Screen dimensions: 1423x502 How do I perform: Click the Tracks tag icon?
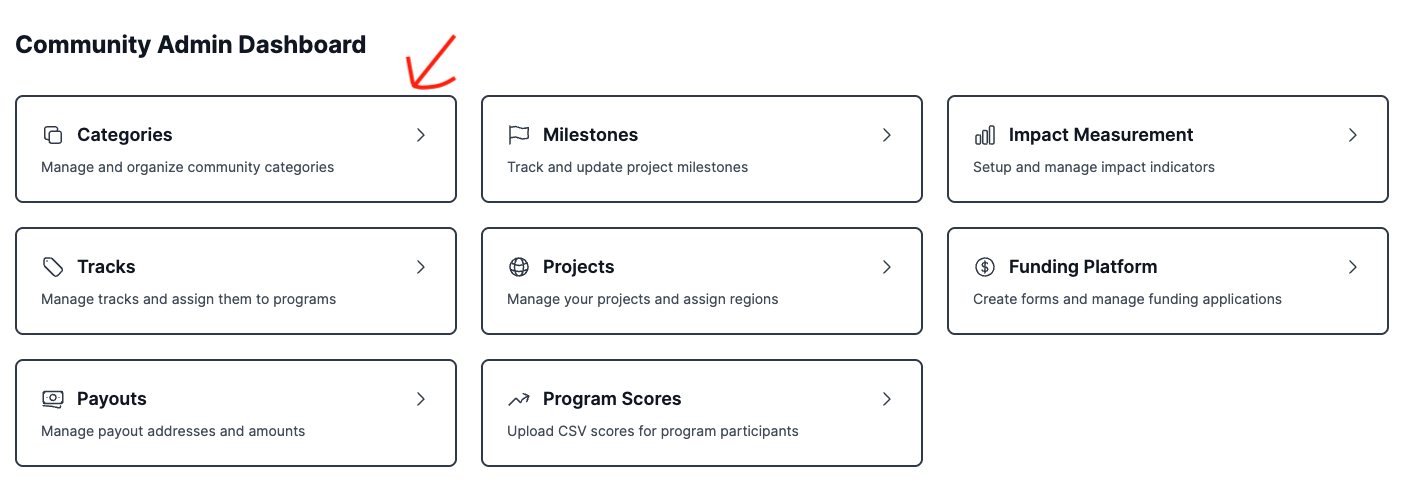pyautogui.click(x=53, y=267)
